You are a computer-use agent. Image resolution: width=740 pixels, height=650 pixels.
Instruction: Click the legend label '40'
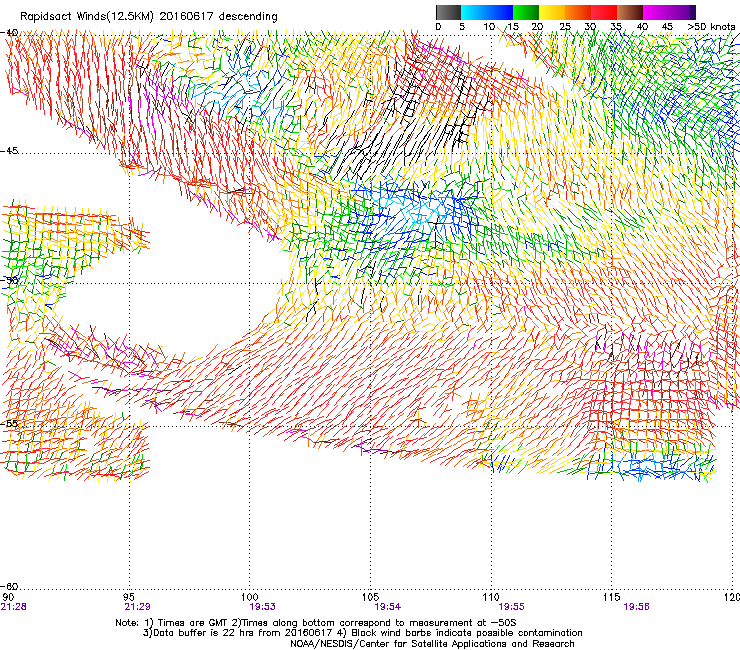642,26
